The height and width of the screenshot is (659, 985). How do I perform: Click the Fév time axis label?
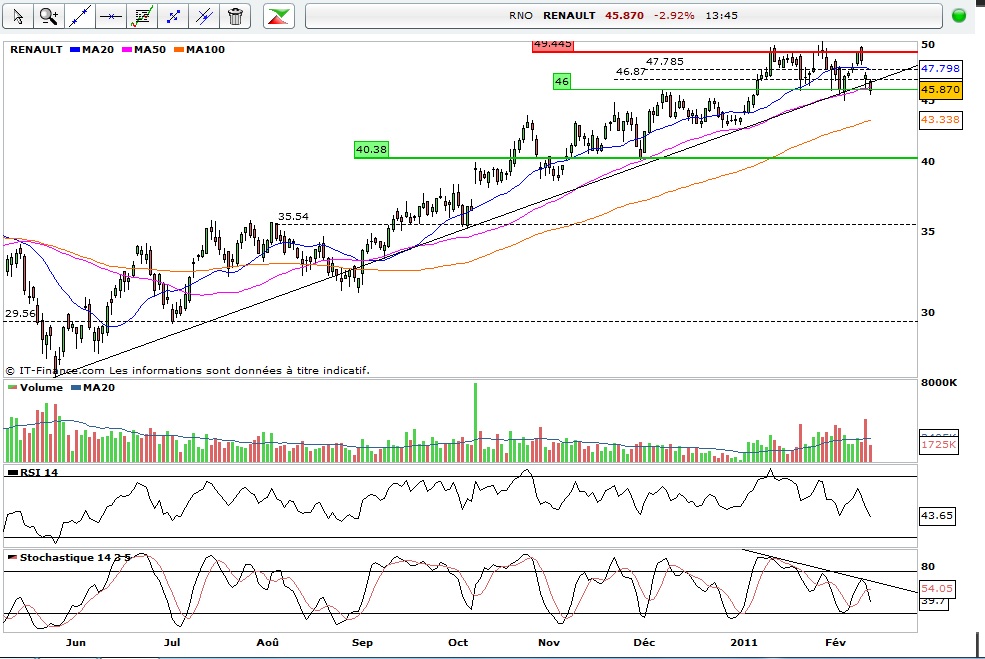pos(835,643)
